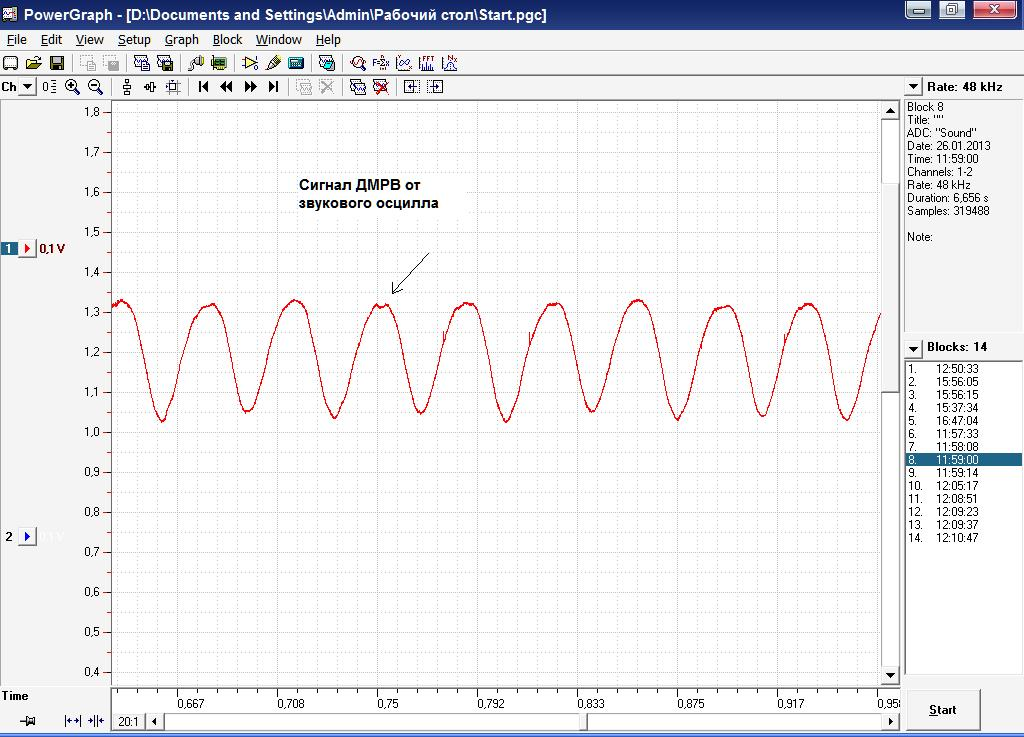Zoom out using the magnifier minus icon
This screenshot has width=1024, height=737.
[x=95, y=87]
